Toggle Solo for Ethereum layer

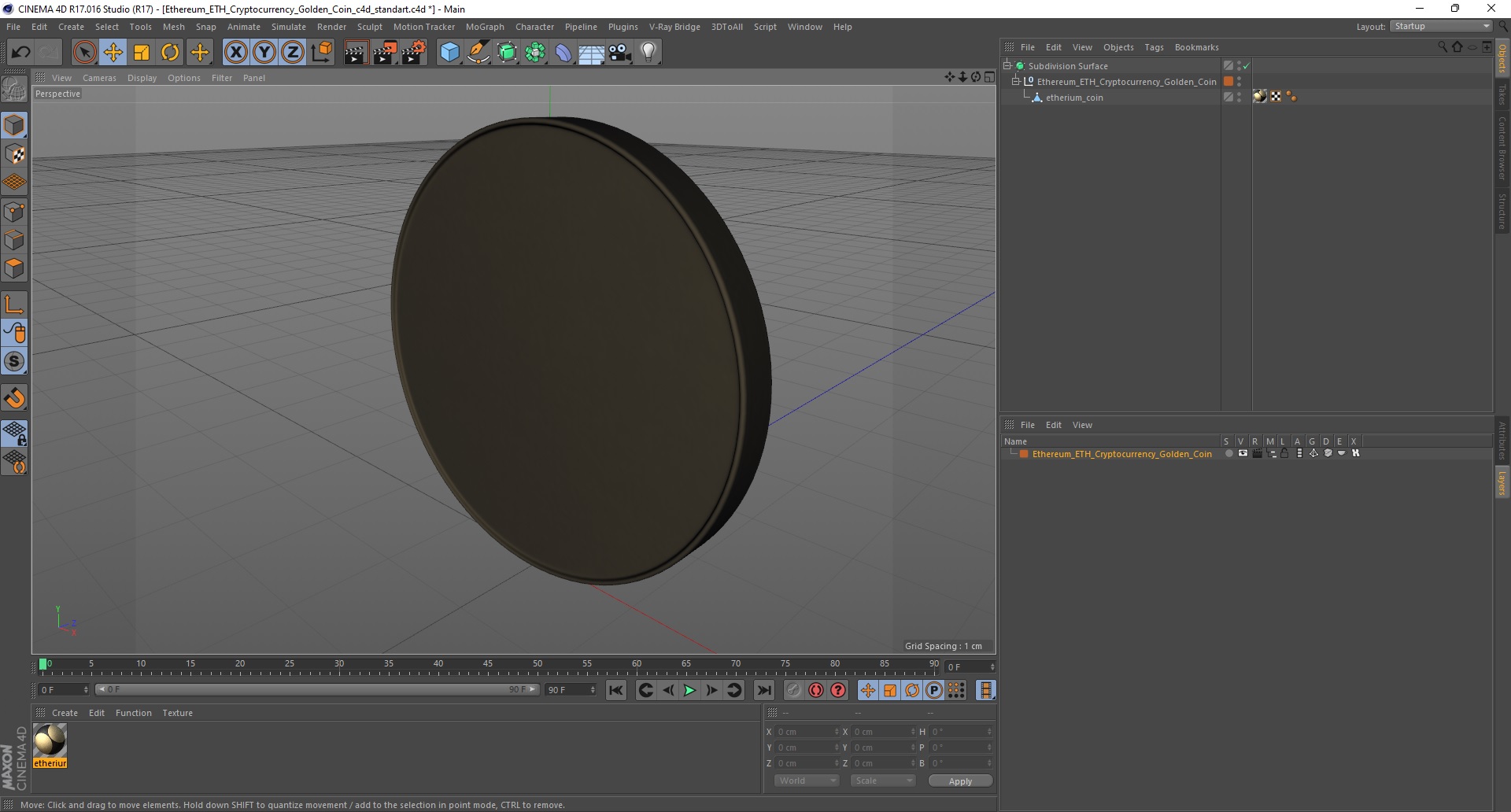click(1228, 454)
